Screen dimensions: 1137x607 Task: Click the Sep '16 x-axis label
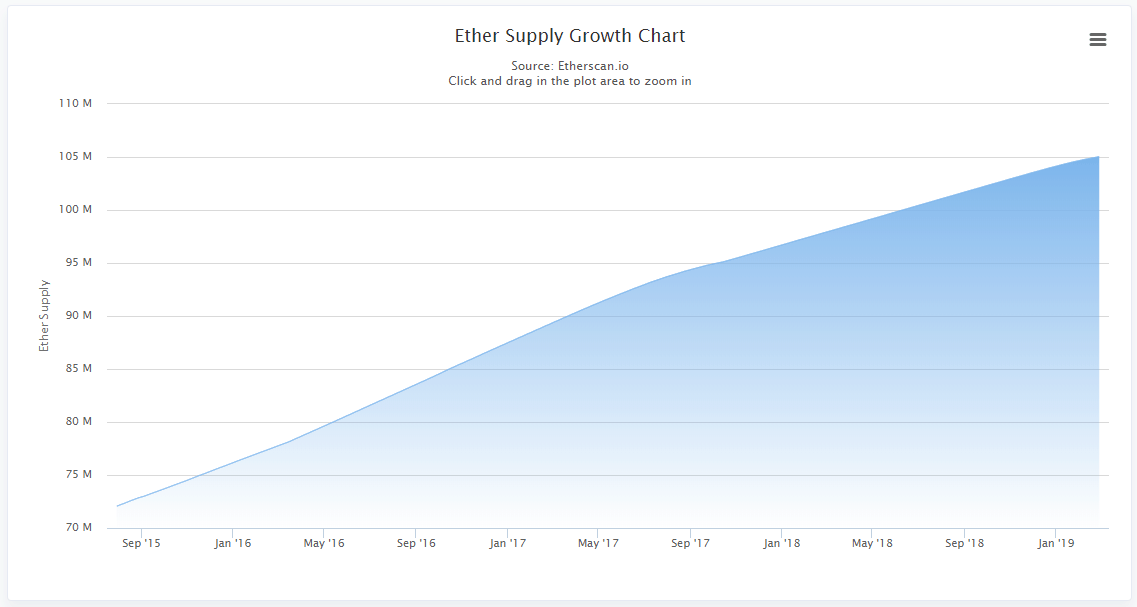[416, 543]
